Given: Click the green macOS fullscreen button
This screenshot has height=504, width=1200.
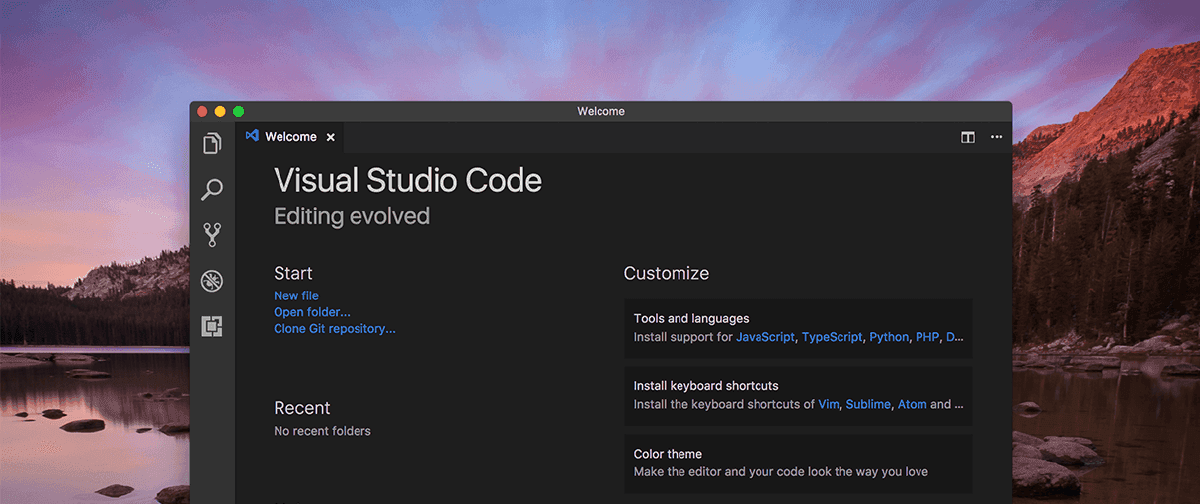Looking at the screenshot, I should 238,111.
